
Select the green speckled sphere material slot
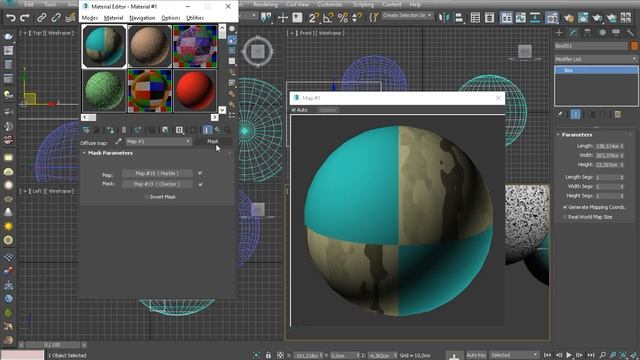(x=104, y=91)
